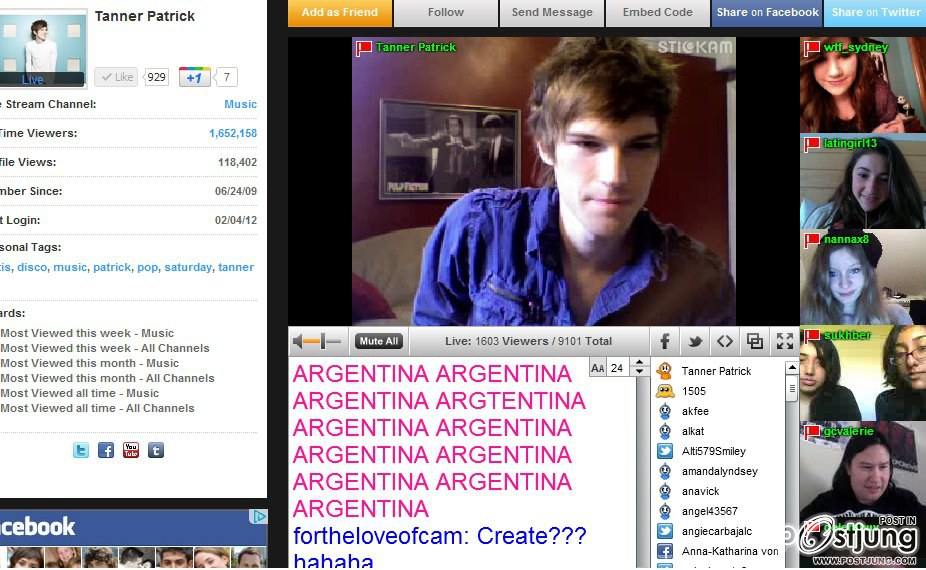Increase chat font size with up arrow

pyautogui.click(x=639, y=363)
